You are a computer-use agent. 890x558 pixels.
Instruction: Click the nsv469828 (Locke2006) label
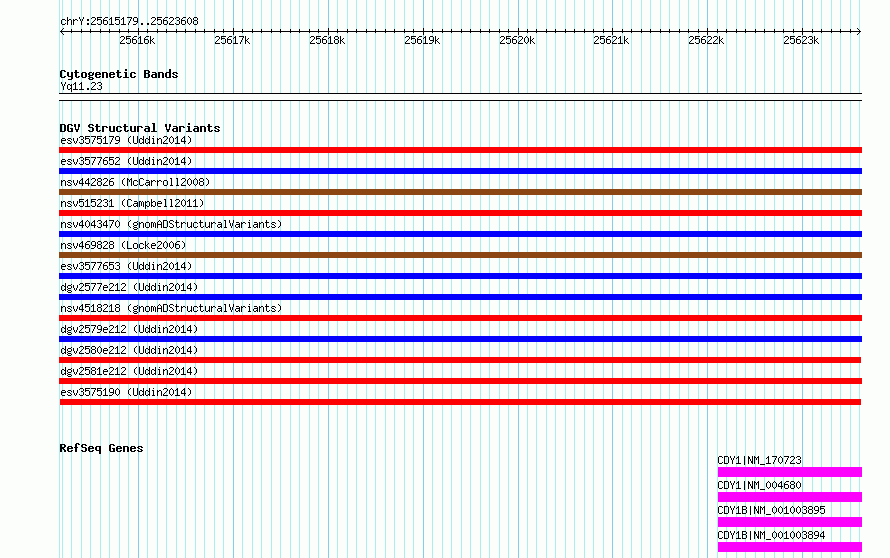click(123, 245)
